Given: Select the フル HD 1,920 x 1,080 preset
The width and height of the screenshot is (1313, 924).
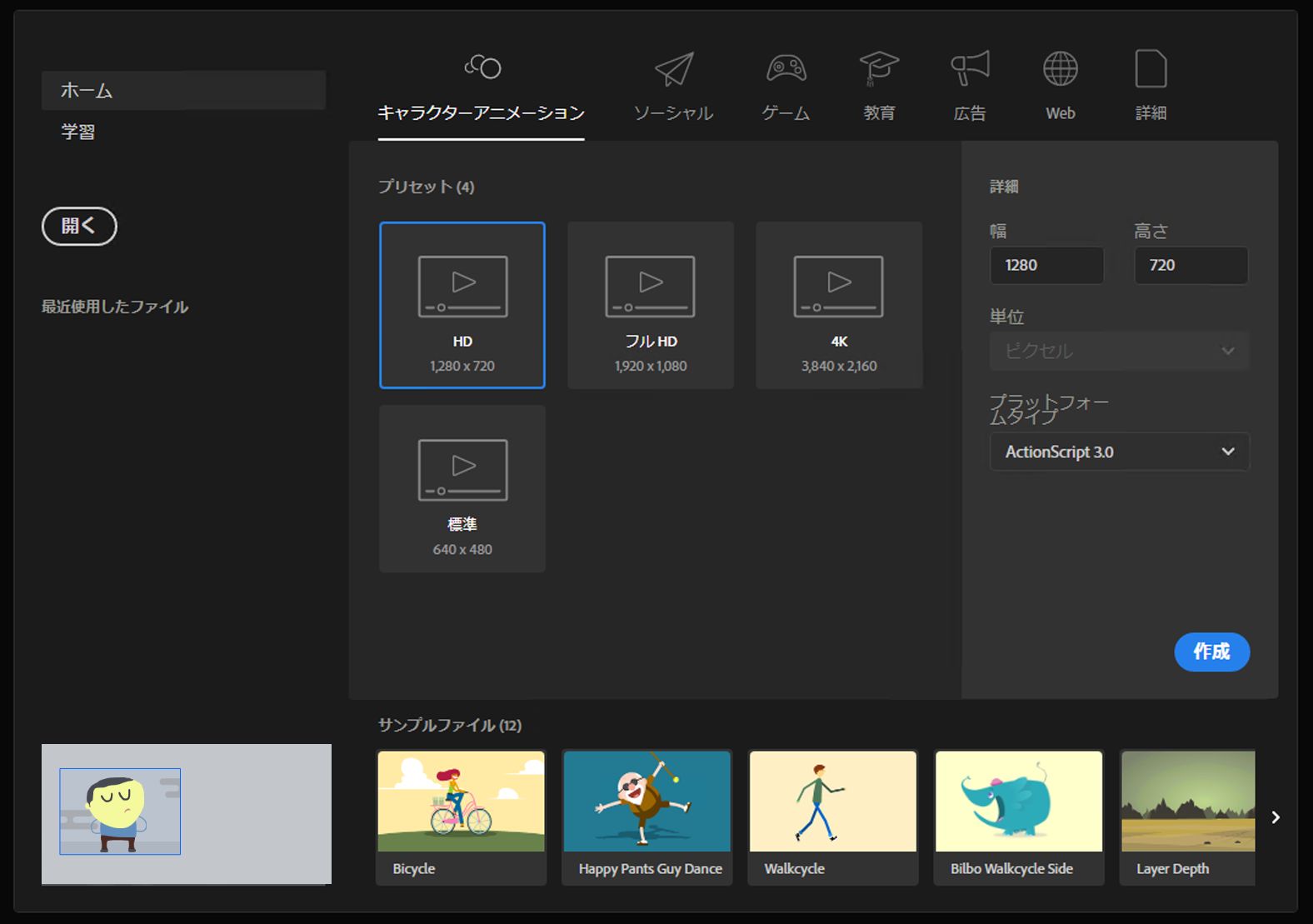Looking at the screenshot, I should 651,305.
